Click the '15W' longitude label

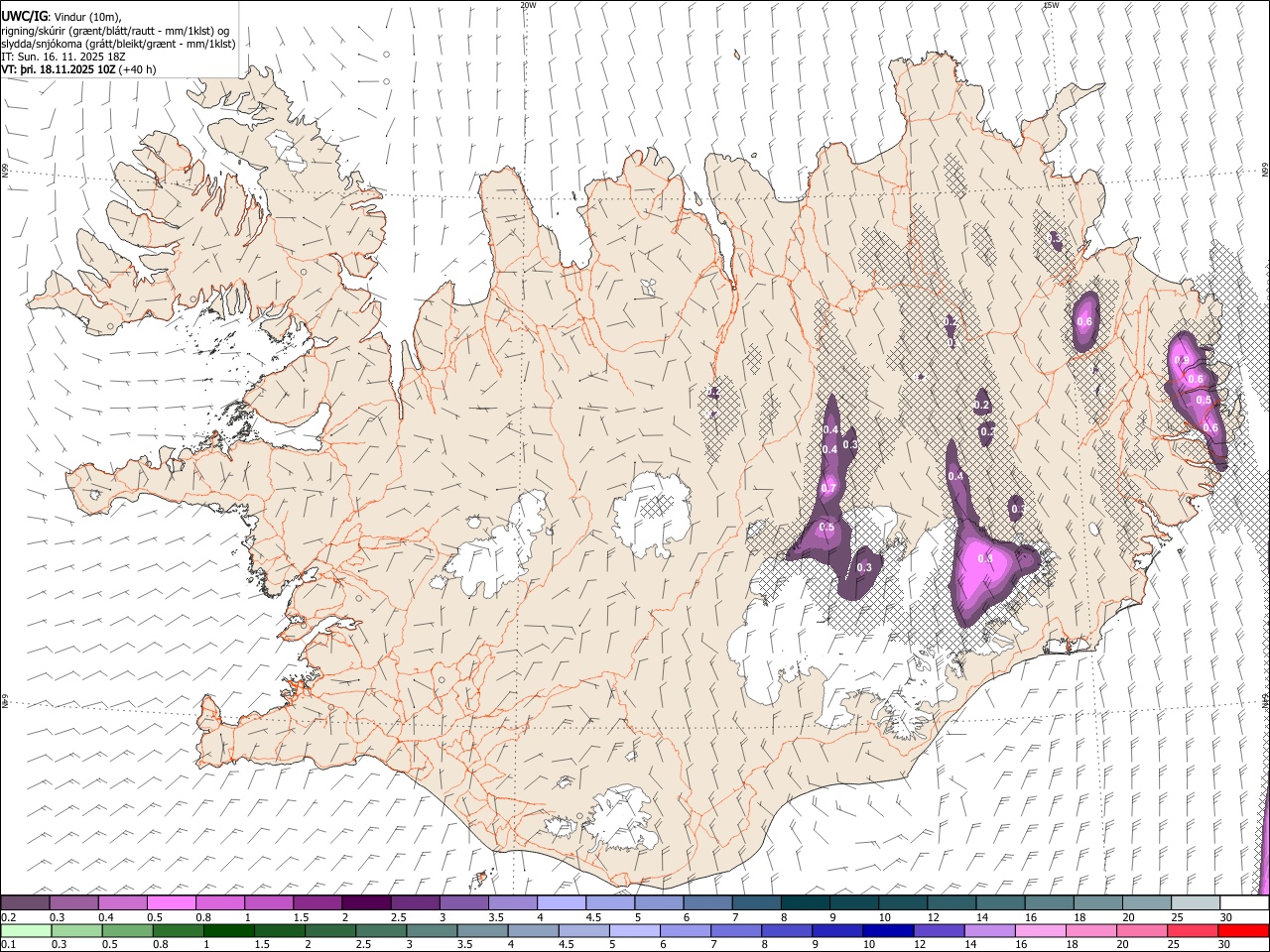[x=1051, y=5]
